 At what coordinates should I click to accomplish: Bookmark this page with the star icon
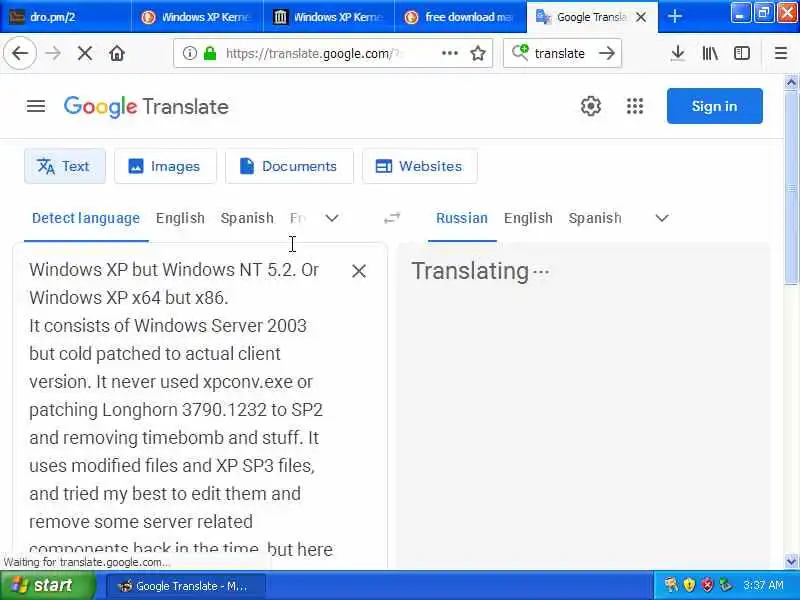pyautogui.click(x=478, y=53)
